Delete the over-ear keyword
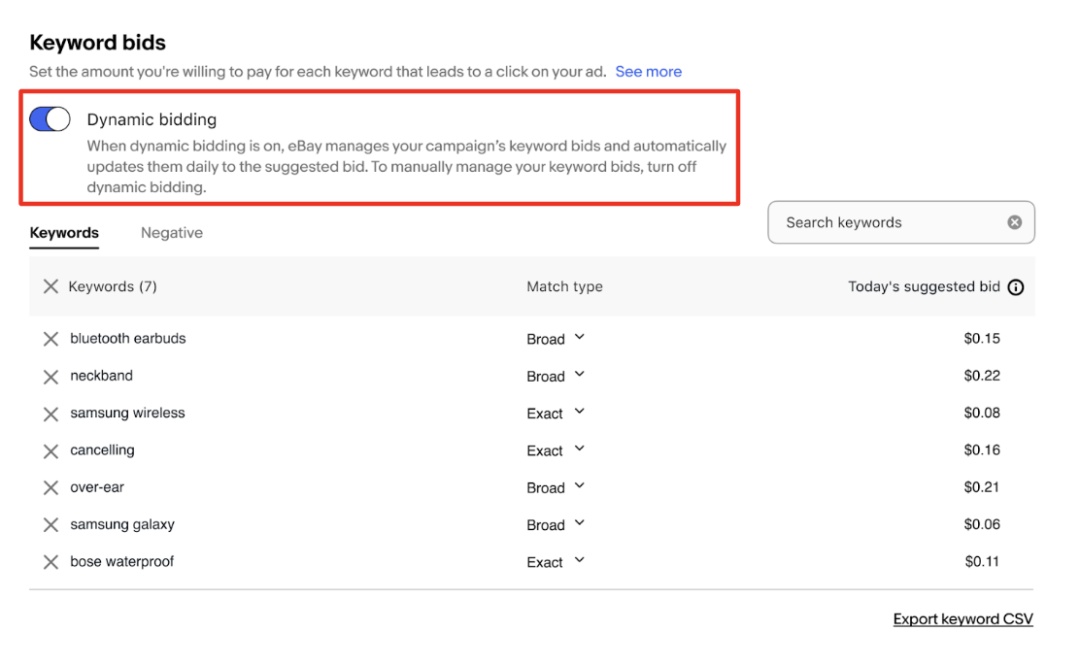Image resolution: width=1080 pixels, height=664 pixels. click(x=50, y=488)
